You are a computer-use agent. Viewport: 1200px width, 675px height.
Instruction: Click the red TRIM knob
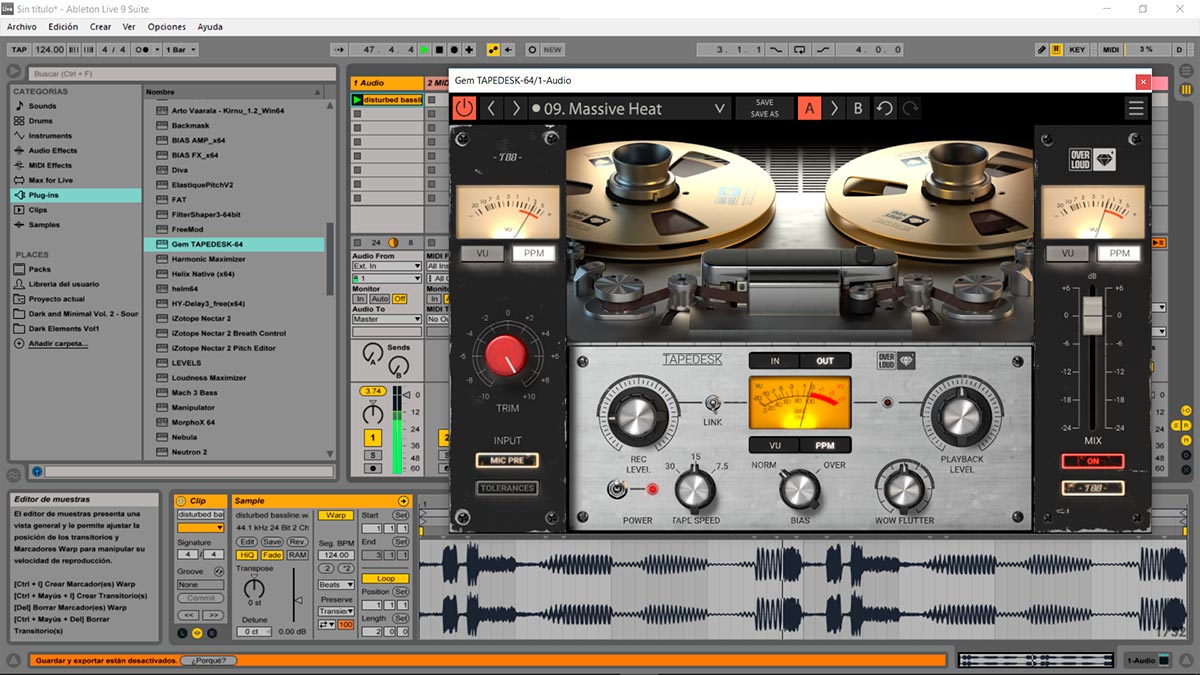pyautogui.click(x=508, y=358)
